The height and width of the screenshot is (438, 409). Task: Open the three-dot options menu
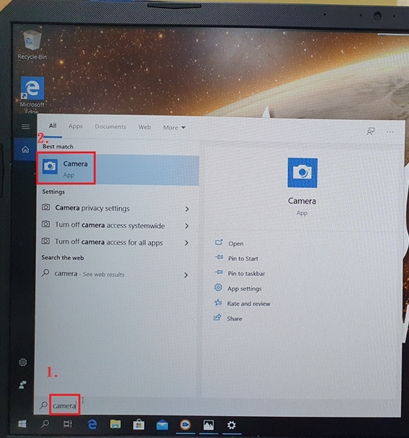(390, 132)
